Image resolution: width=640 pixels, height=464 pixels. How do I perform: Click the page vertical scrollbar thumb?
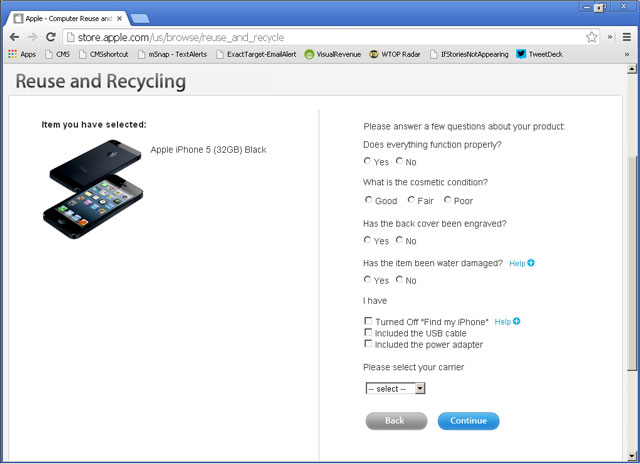click(x=632, y=262)
